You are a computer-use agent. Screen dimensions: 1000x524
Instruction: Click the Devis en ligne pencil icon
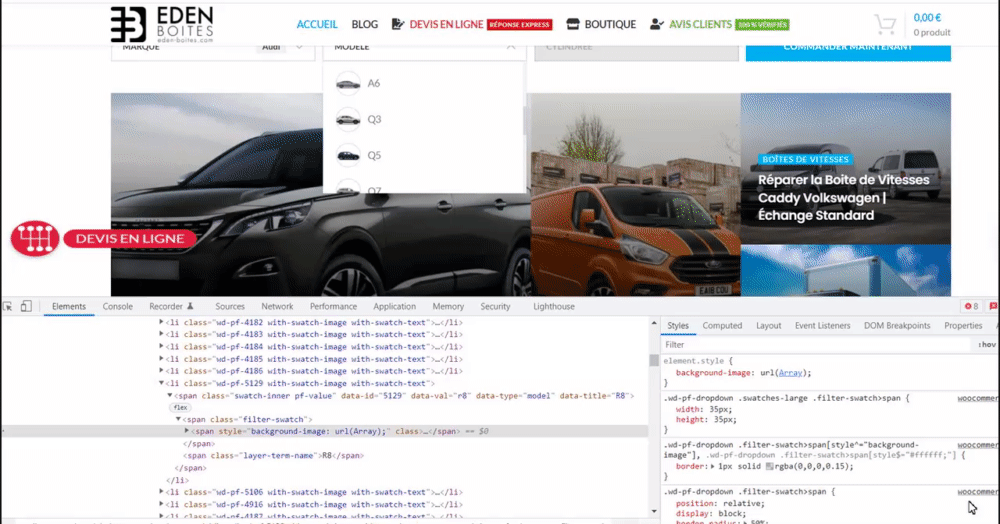click(398, 24)
